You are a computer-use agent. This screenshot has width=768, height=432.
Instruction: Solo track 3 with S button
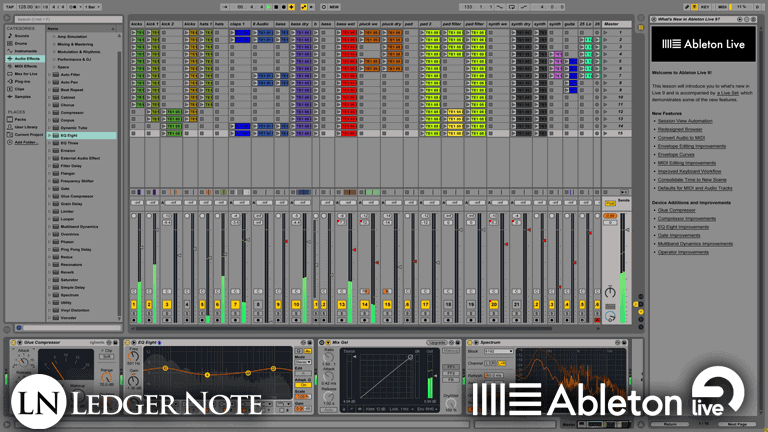[167, 313]
